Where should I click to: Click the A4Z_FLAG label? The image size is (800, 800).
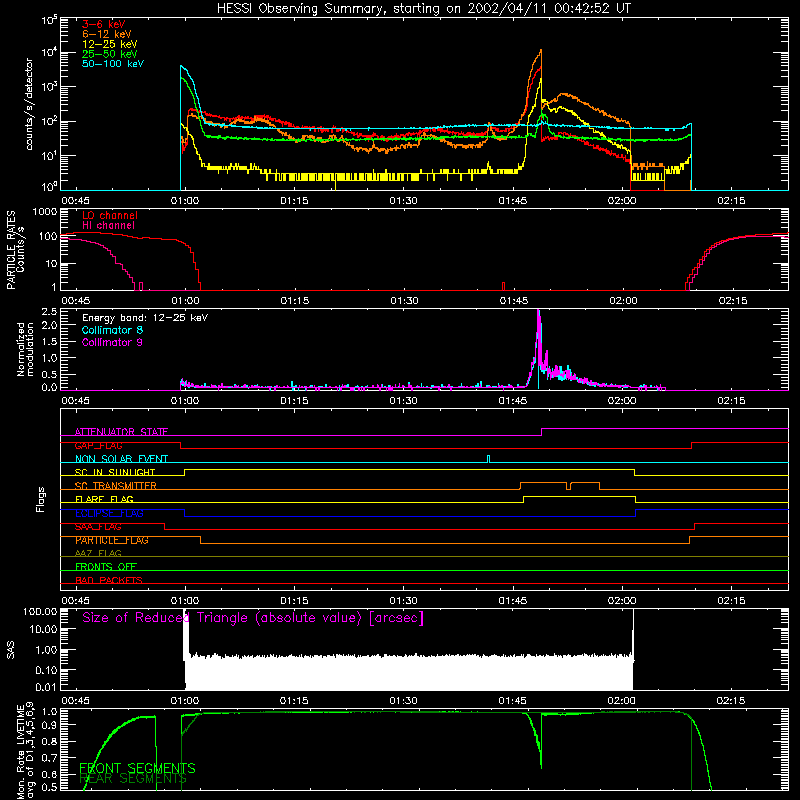pos(98,553)
